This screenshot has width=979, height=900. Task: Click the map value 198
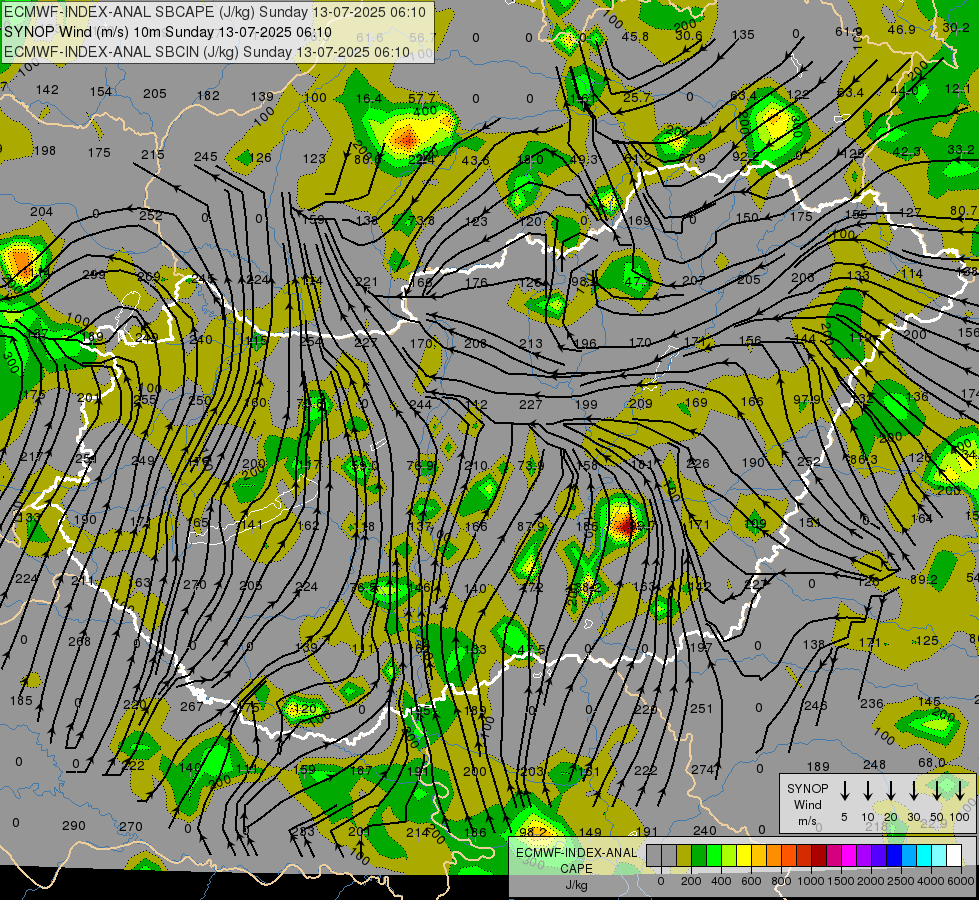44,151
